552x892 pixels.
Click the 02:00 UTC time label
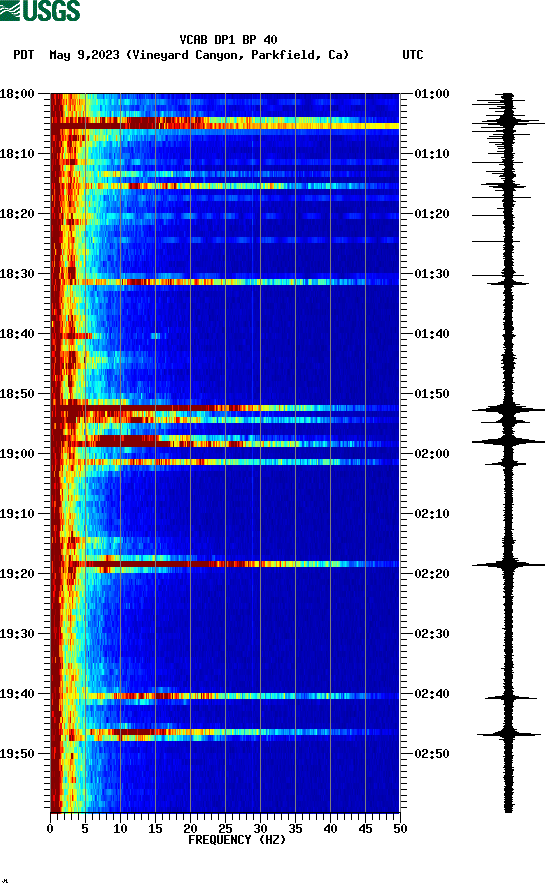coord(432,454)
